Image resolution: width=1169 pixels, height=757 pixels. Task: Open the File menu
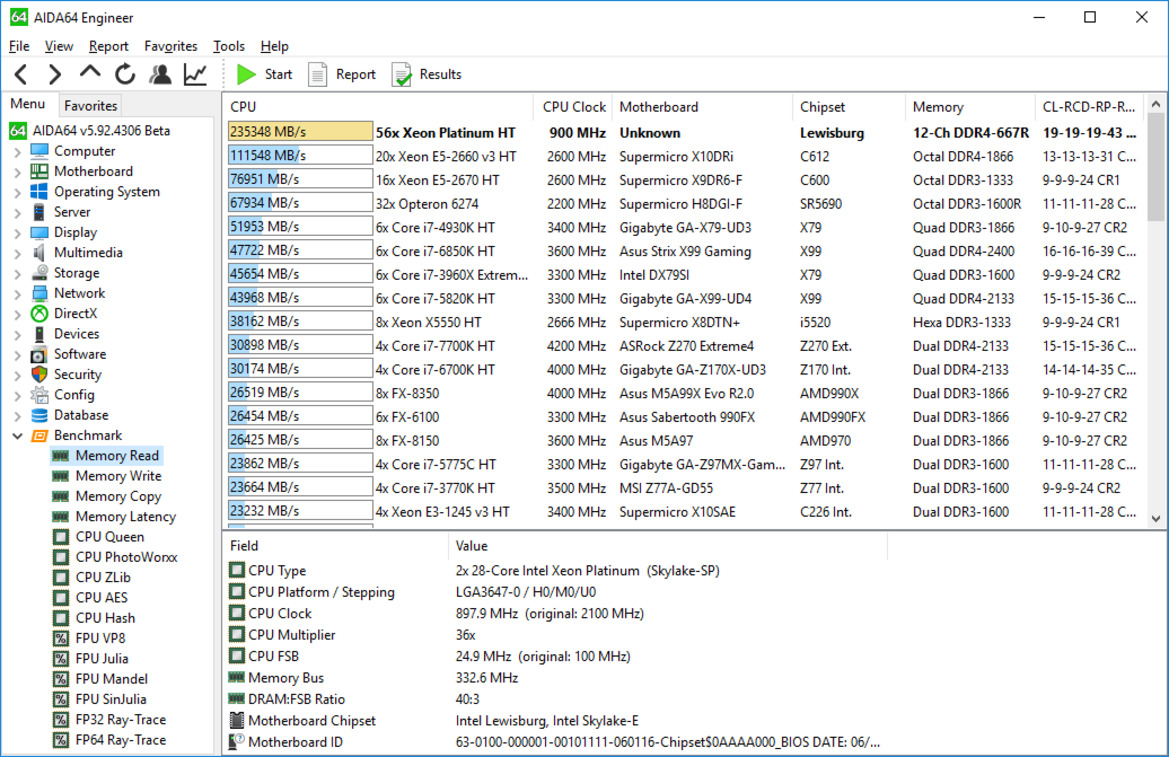pos(19,45)
